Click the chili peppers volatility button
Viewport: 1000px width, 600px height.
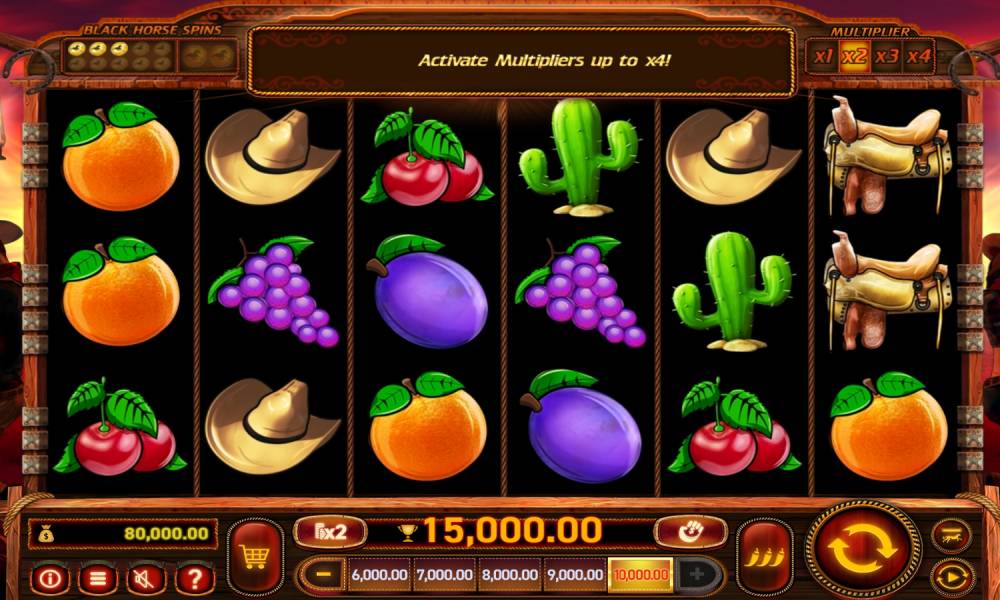click(764, 557)
